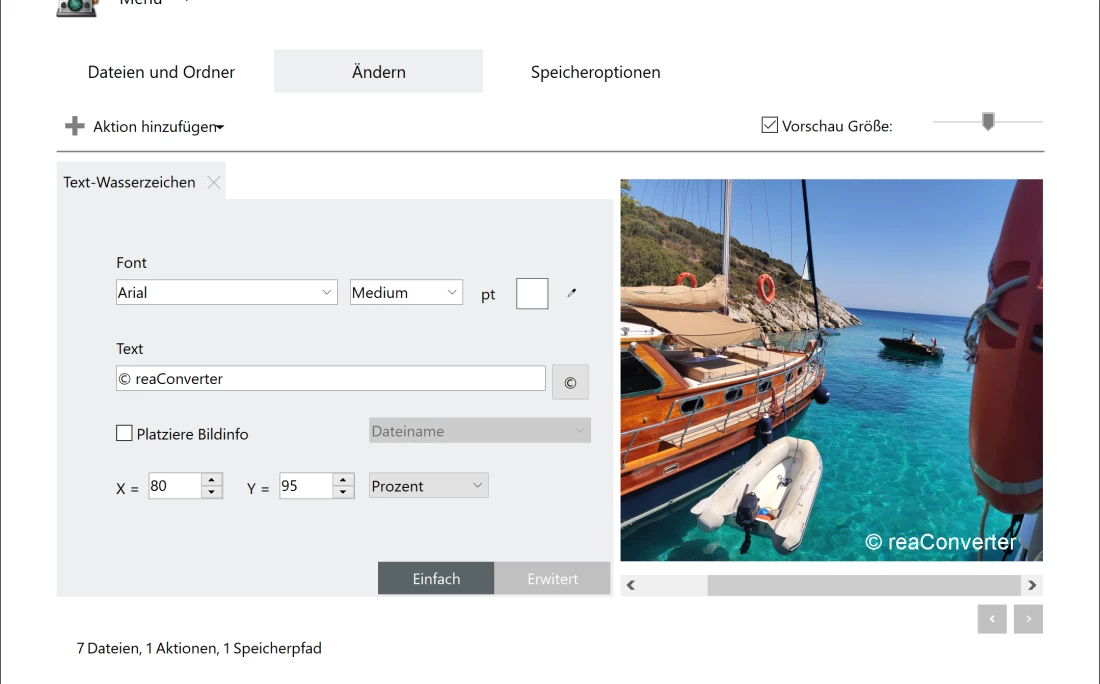Switch to Erweitert mode
Screen dimensions: 1100x684
point(552,578)
